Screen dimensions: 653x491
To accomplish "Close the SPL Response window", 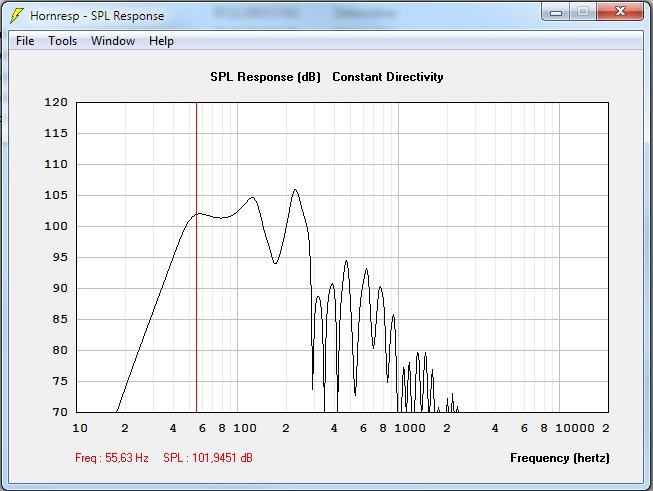I will pyautogui.click(x=620, y=11).
